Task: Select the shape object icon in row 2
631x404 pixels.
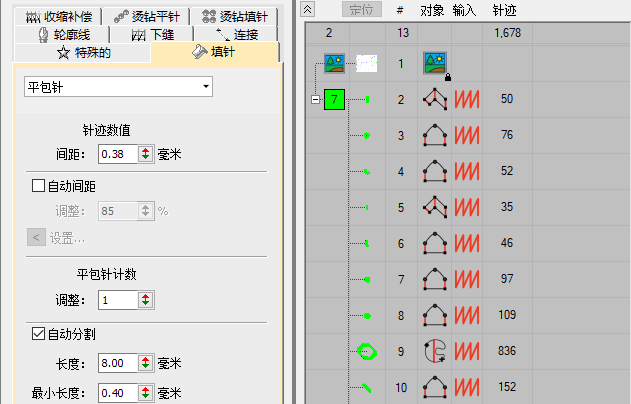Action: 436,99
